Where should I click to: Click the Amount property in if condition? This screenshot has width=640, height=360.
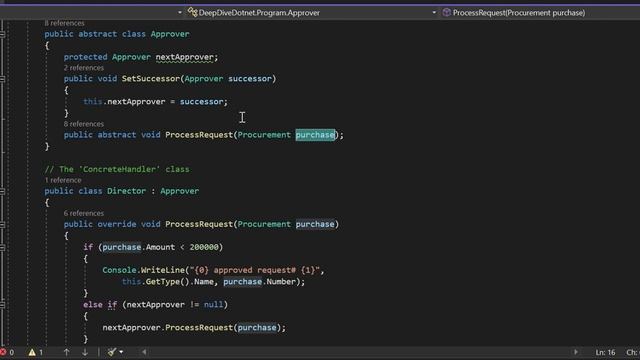160,247
